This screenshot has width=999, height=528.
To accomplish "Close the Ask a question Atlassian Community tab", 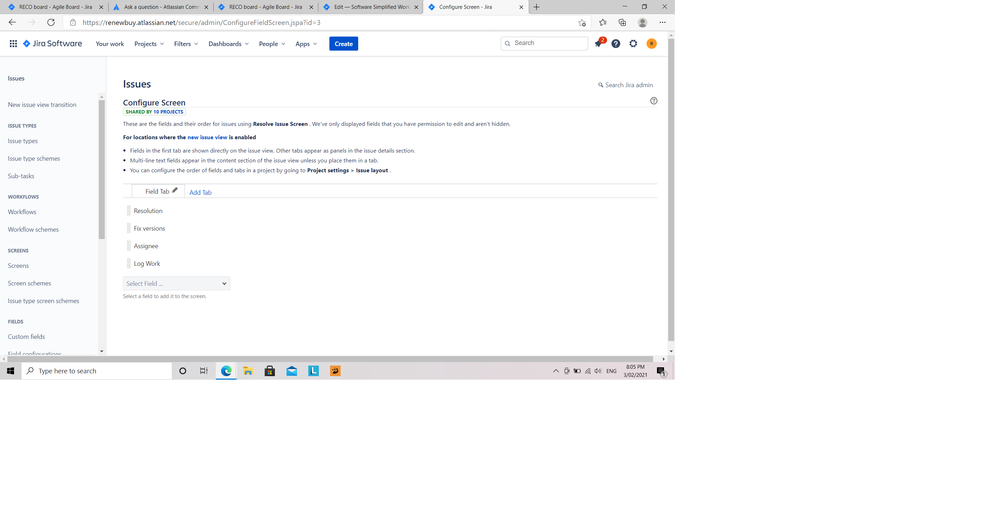I will pos(206,7).
